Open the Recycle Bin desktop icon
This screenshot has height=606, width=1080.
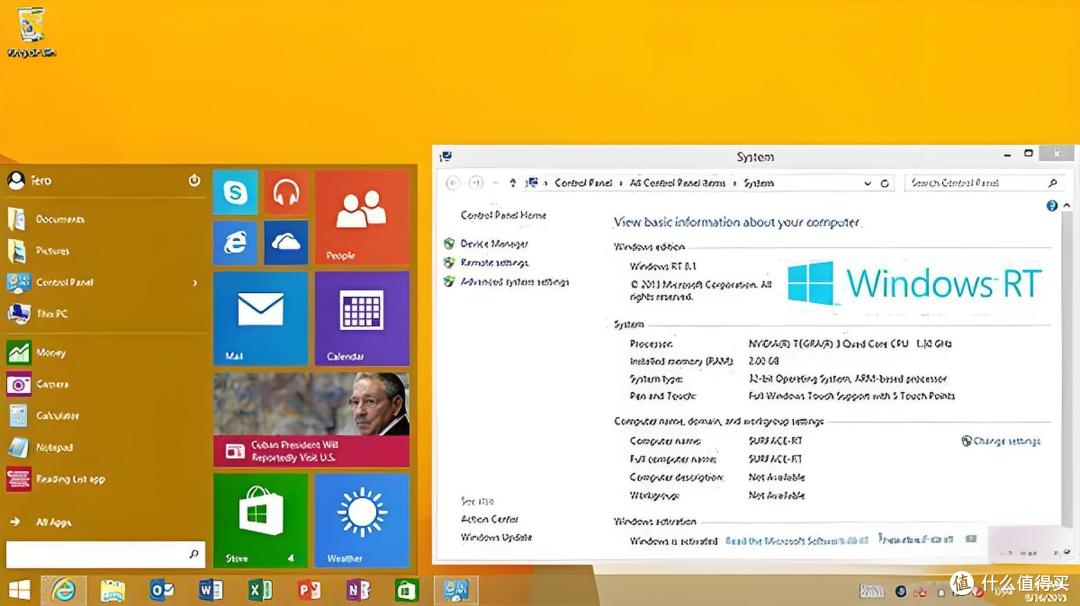[31, 32]
